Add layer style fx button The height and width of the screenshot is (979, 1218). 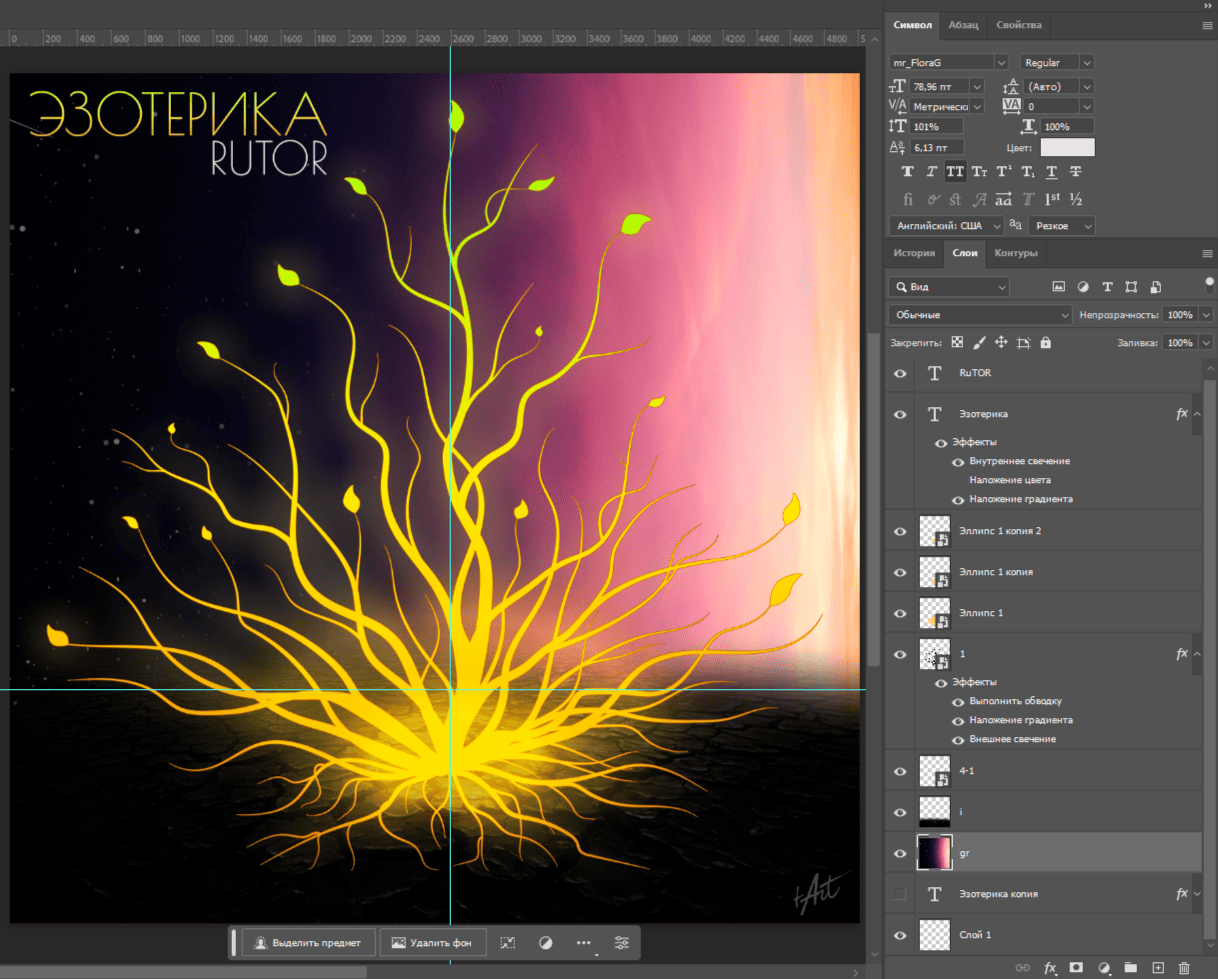point(1050,968)
